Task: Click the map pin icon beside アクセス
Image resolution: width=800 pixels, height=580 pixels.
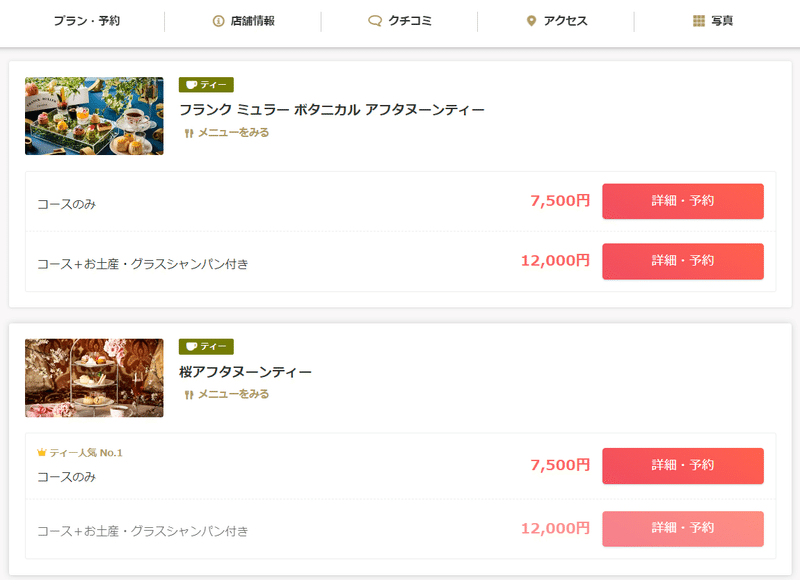Action: coord(531,21)
